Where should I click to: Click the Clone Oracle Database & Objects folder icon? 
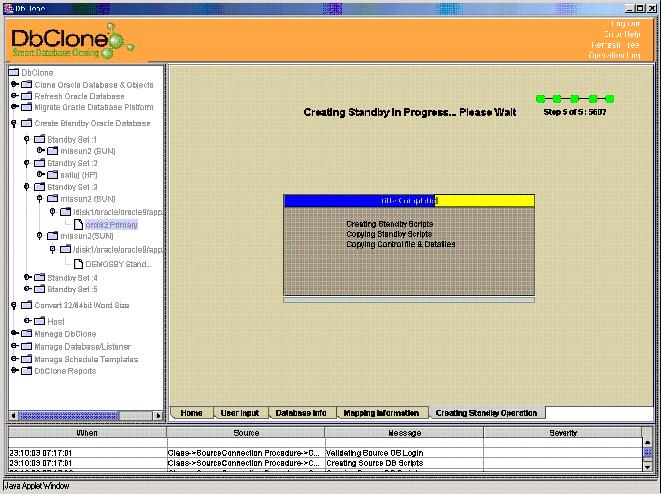point(27,84)
